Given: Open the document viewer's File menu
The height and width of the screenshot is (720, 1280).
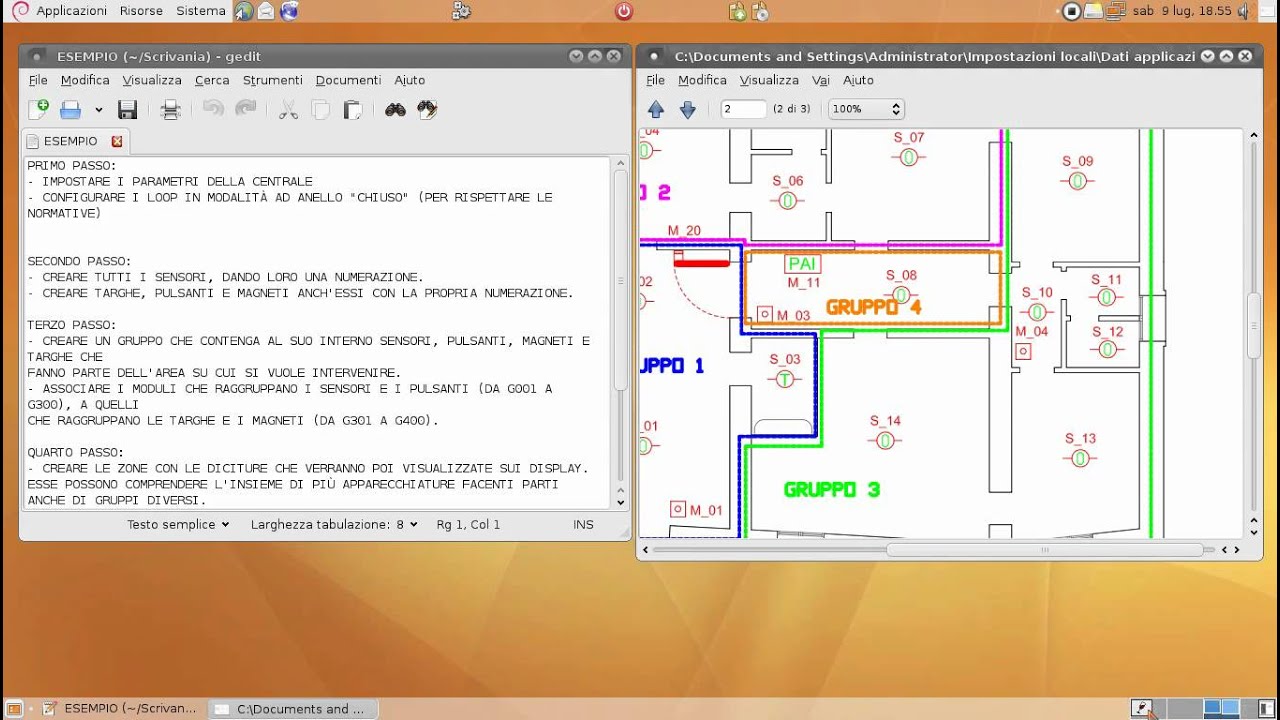Looking at the screenshot, I should point(656,80).
